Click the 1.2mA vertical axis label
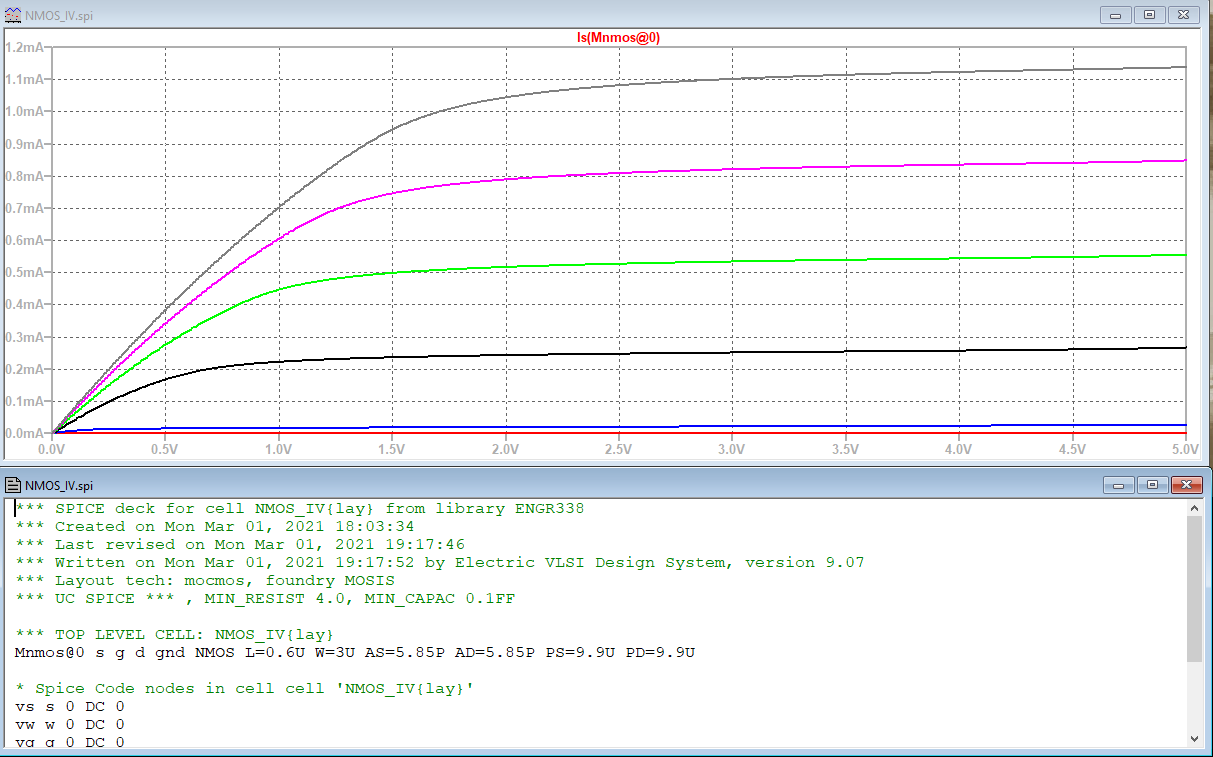 point(24,47)
